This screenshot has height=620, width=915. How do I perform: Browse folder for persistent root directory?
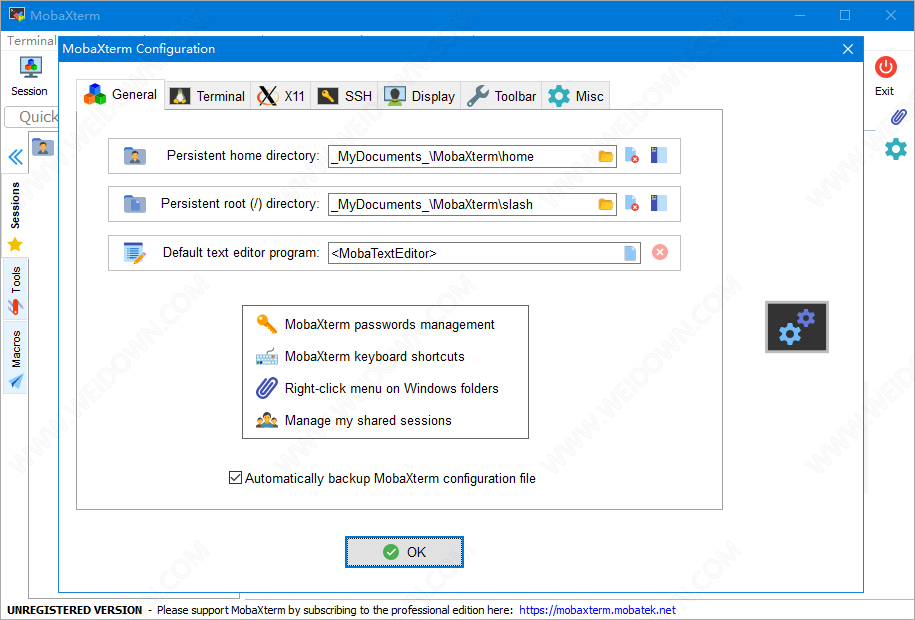(605, 204)
